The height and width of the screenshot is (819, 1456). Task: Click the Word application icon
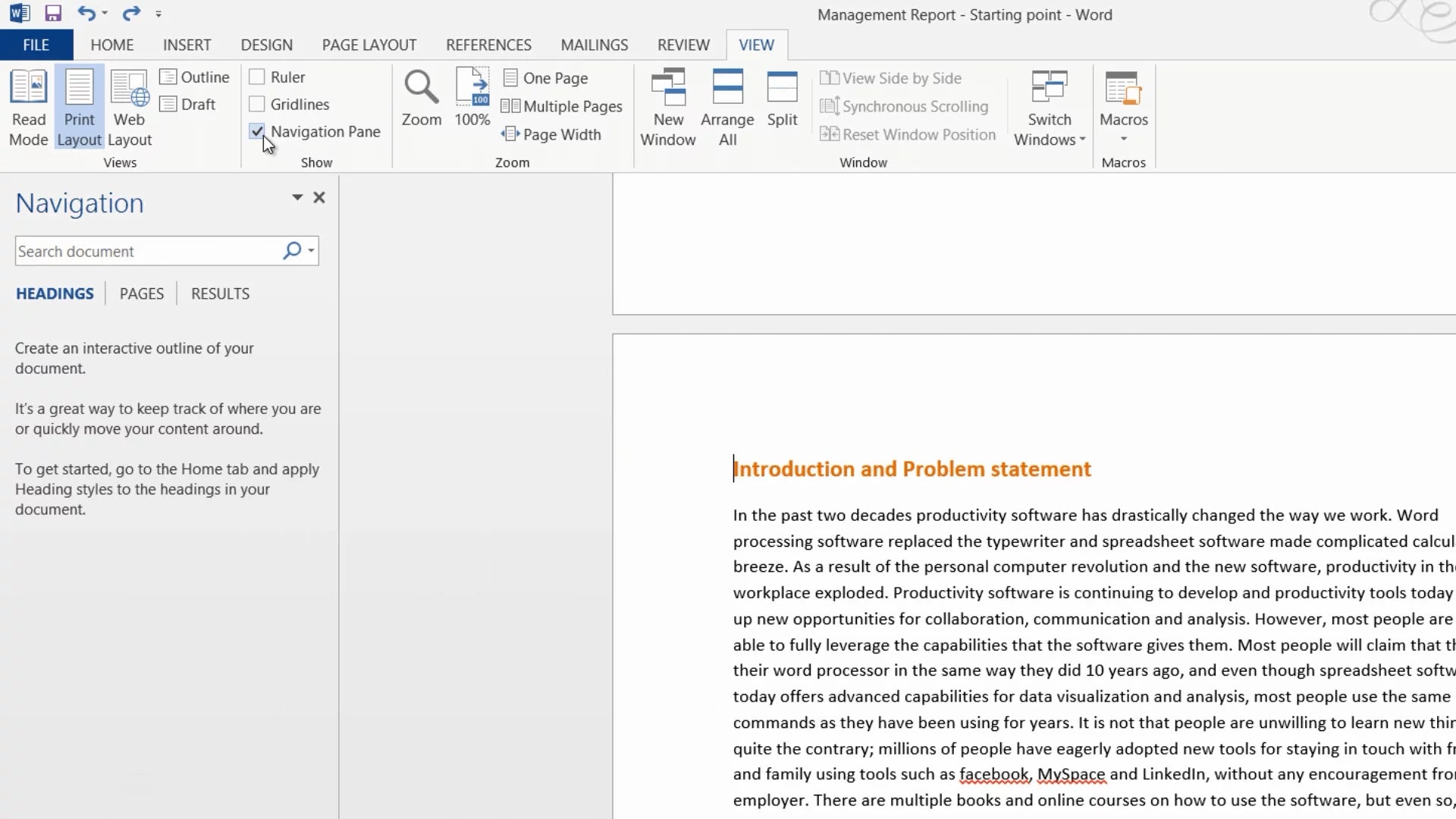20,13
